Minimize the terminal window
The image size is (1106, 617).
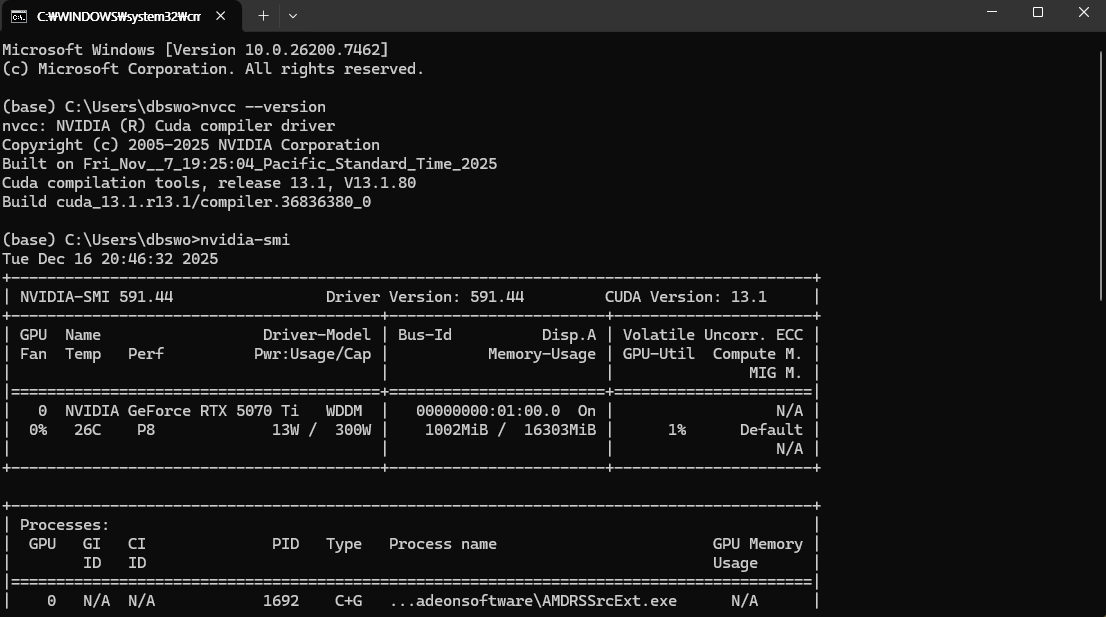(990, 13)
